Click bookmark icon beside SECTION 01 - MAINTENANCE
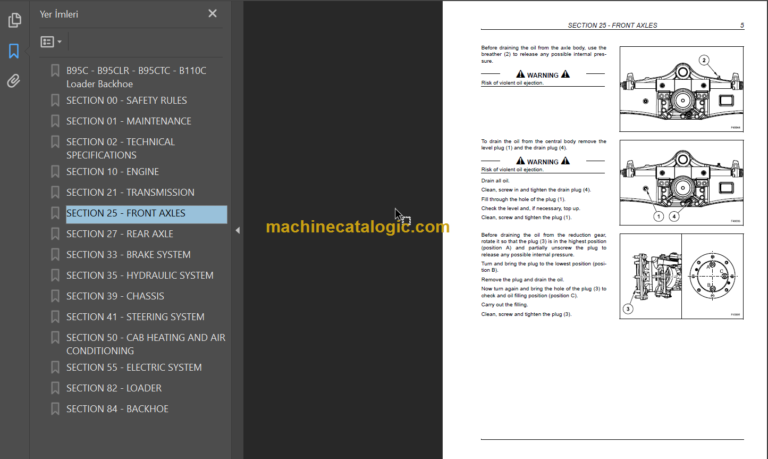Viewport: 768px width, 459px height. [x=55, y=121]
